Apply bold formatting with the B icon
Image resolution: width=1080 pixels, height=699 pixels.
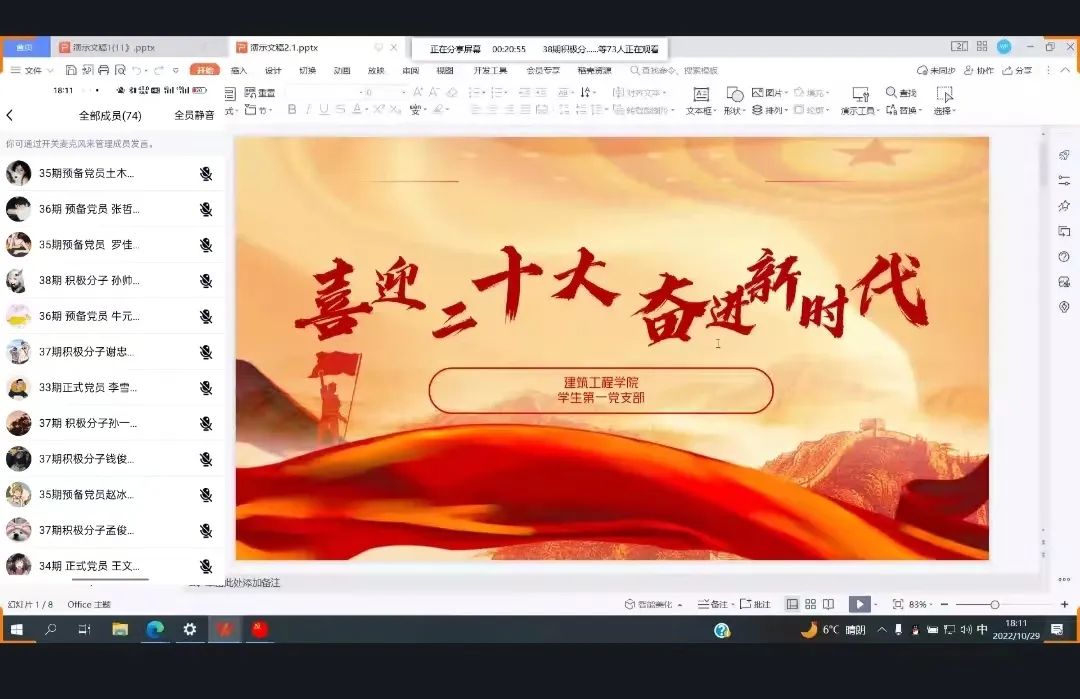tap(292, 109)
